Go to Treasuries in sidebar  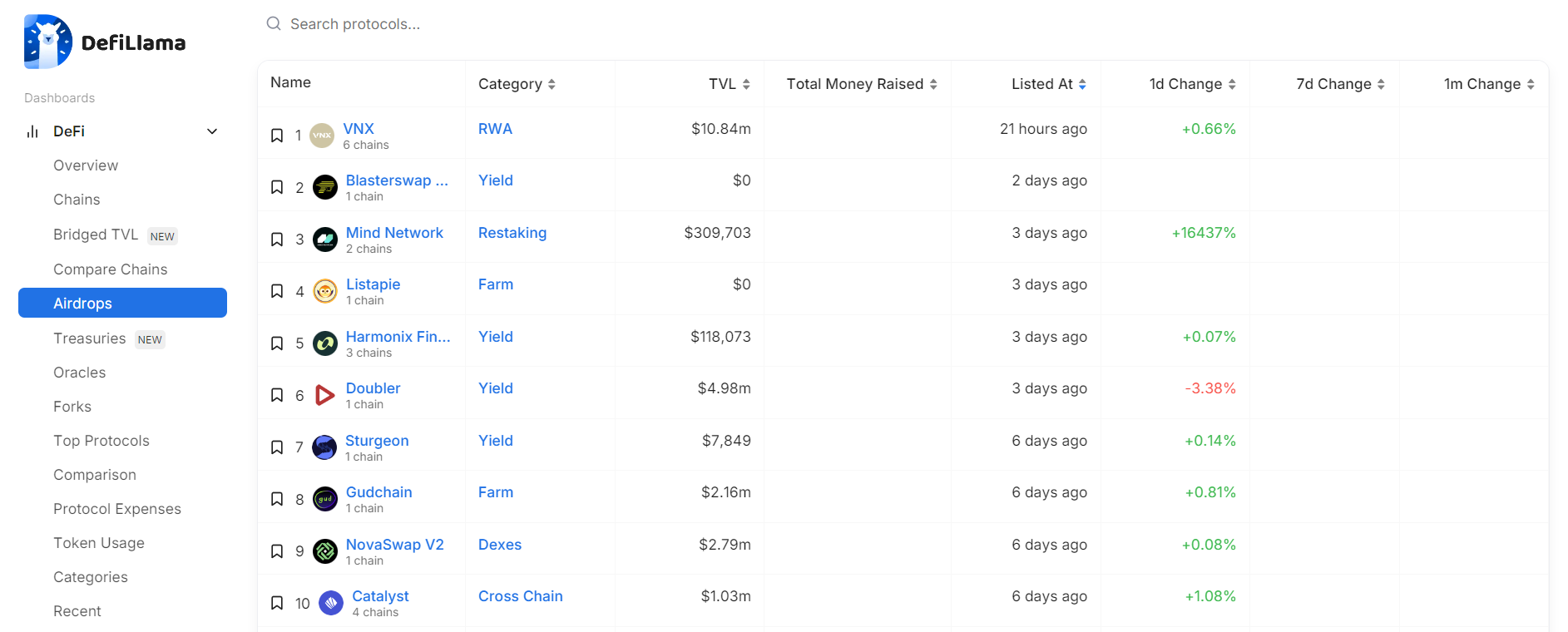(x=90, y=338)
